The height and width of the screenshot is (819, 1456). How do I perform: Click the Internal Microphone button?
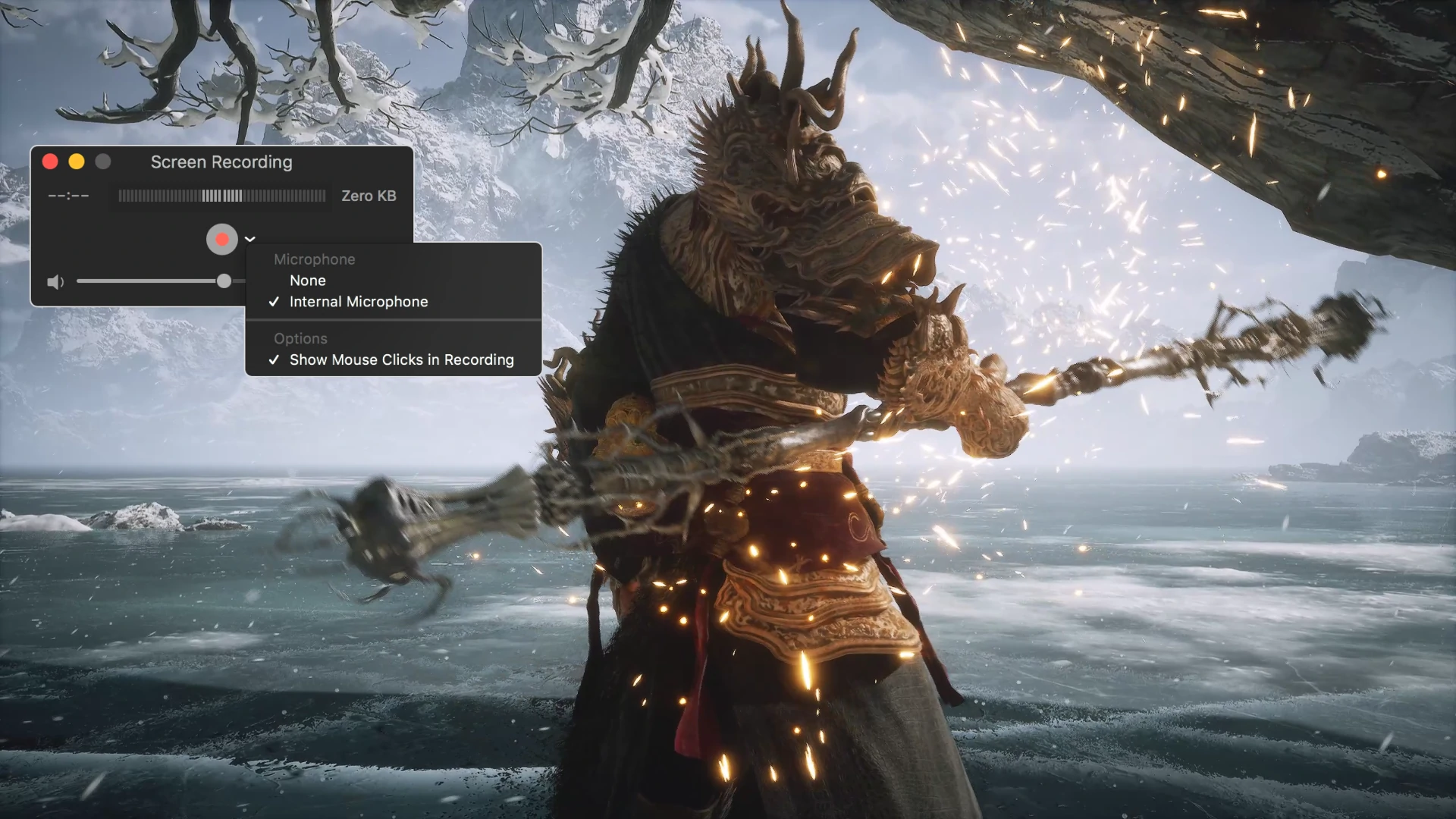point(358,301)
